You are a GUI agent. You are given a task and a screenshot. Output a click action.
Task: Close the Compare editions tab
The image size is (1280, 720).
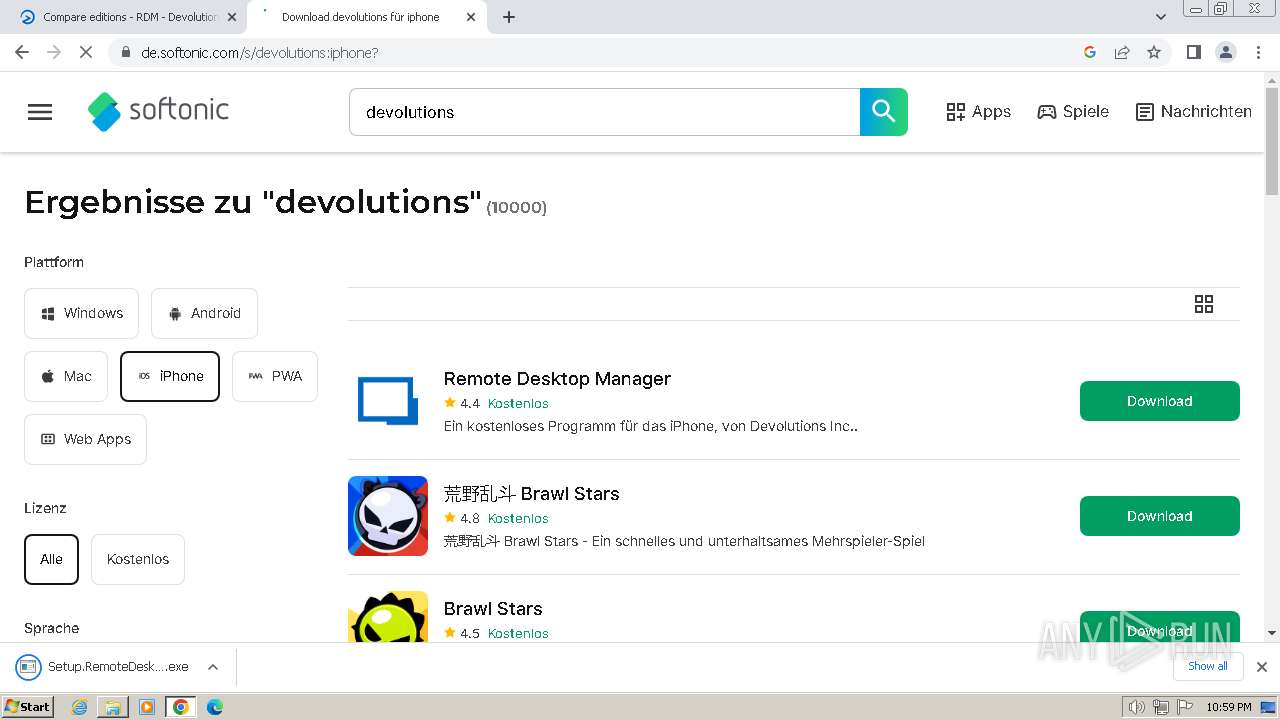[232, 17]
